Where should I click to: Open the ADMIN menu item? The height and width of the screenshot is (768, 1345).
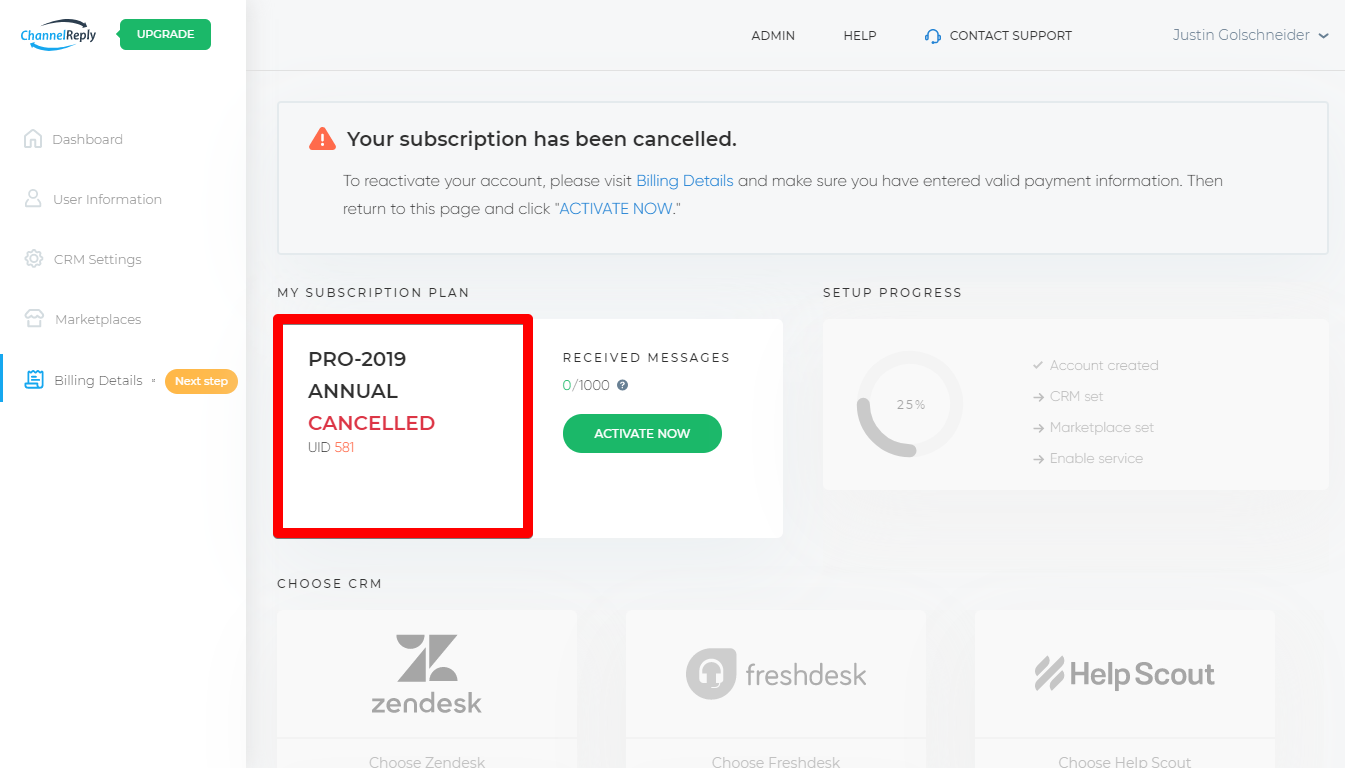pyautogui.click(x=773, y=36)
